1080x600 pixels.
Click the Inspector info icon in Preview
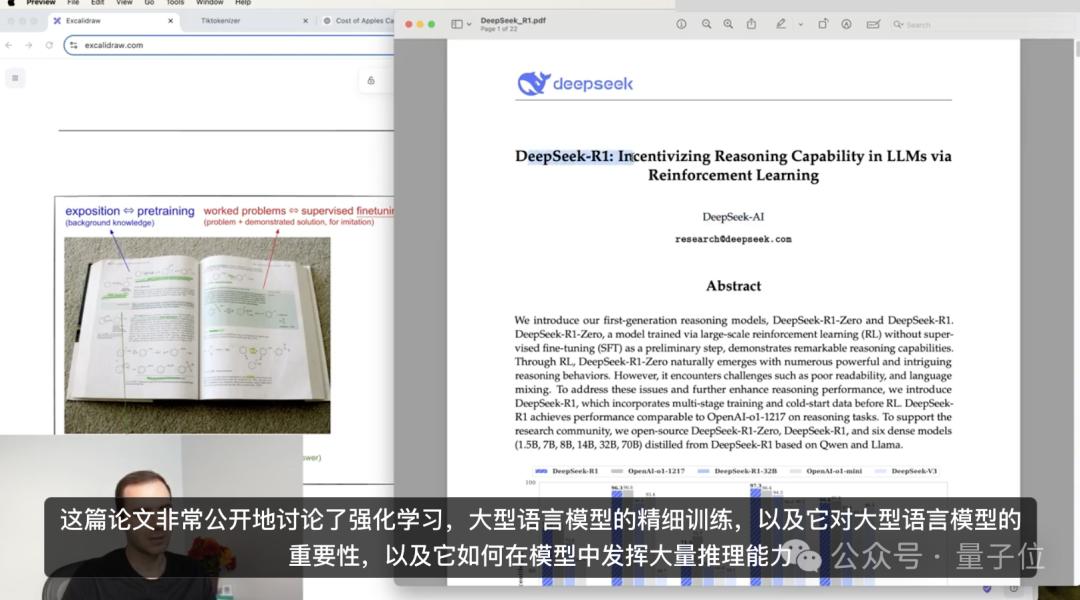[681, 24]
